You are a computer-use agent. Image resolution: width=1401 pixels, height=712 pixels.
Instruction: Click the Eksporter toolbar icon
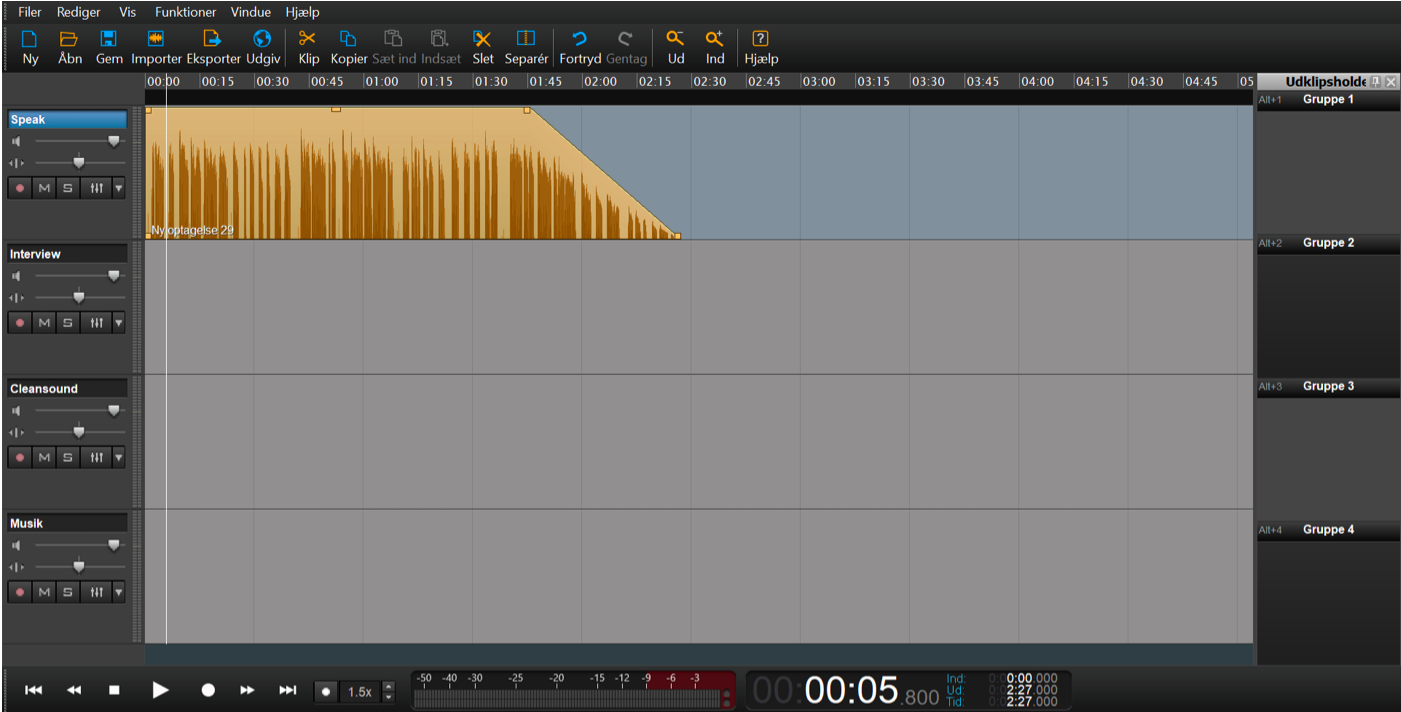212,39
